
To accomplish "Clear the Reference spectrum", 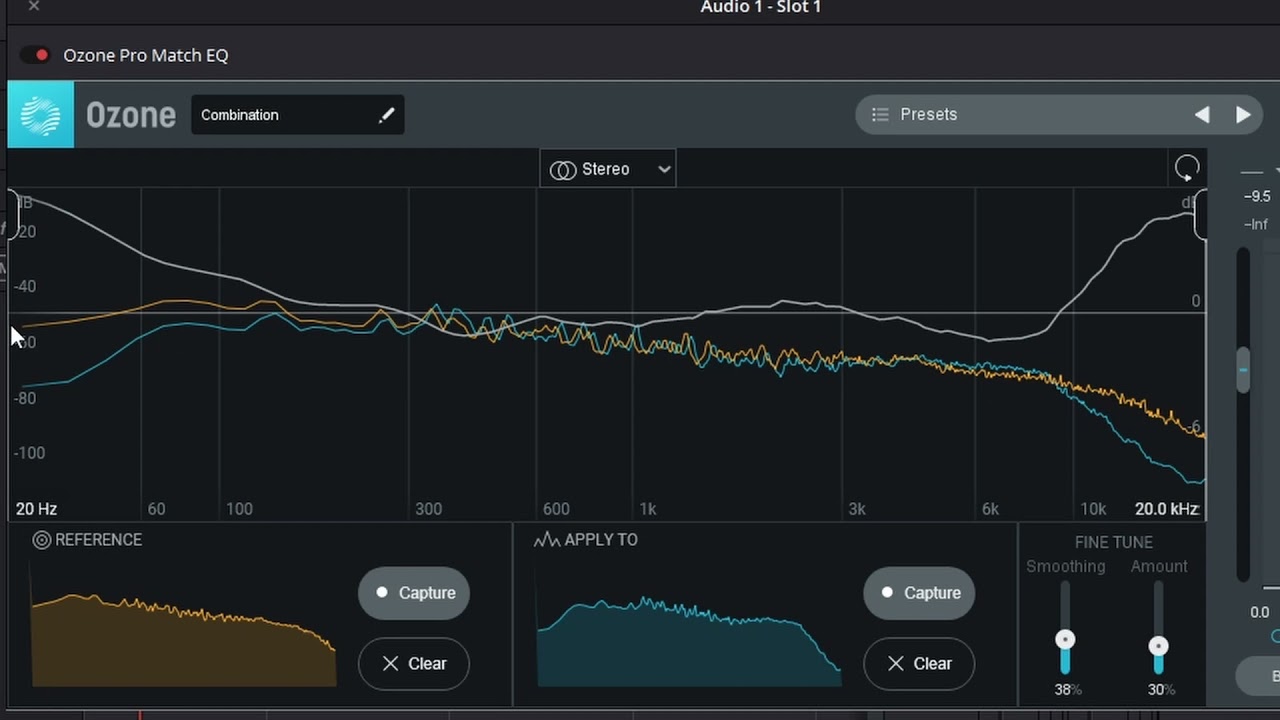I will pyautogui.click(x=414, y=664).
